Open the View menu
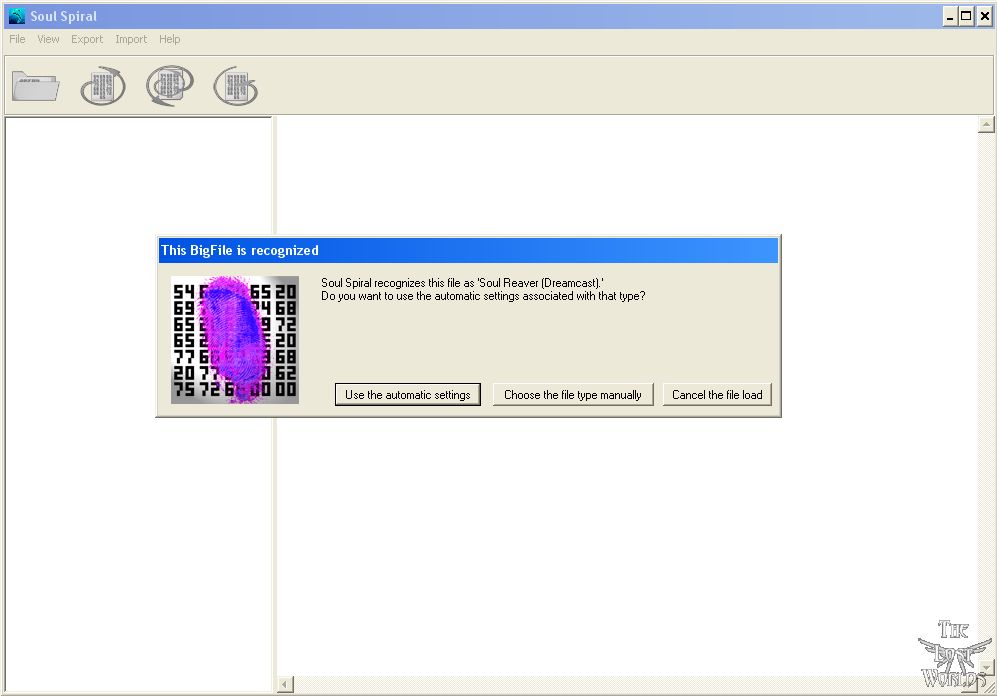The image size is (997, 696). click(x=48, y=39)
